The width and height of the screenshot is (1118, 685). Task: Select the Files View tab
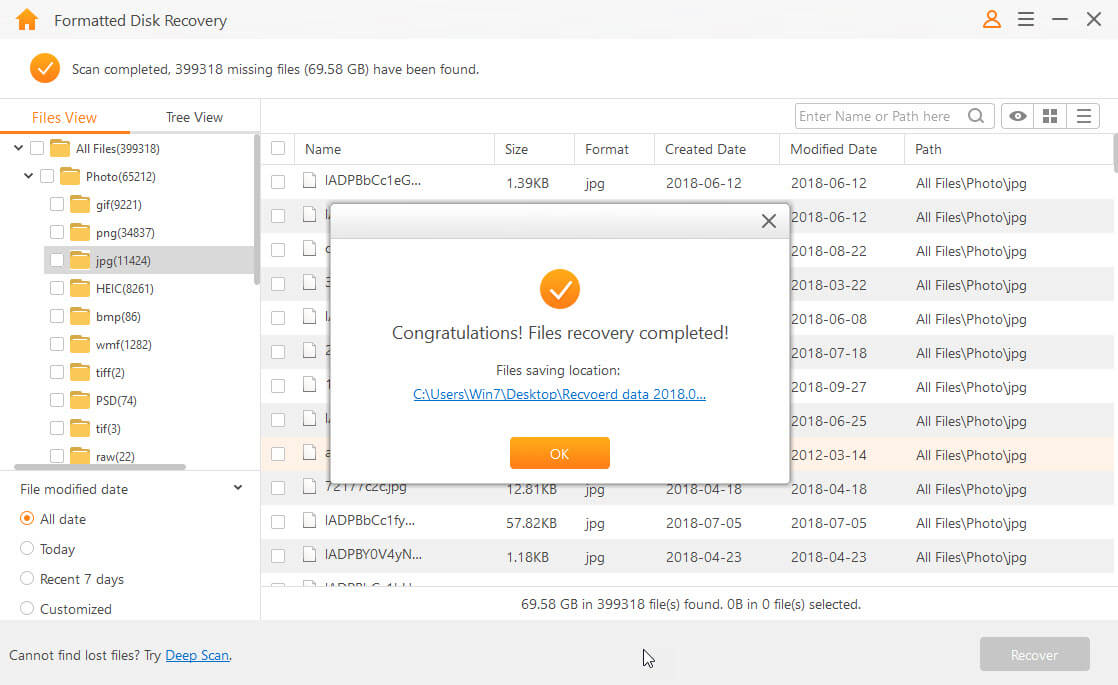pos(64,116)
